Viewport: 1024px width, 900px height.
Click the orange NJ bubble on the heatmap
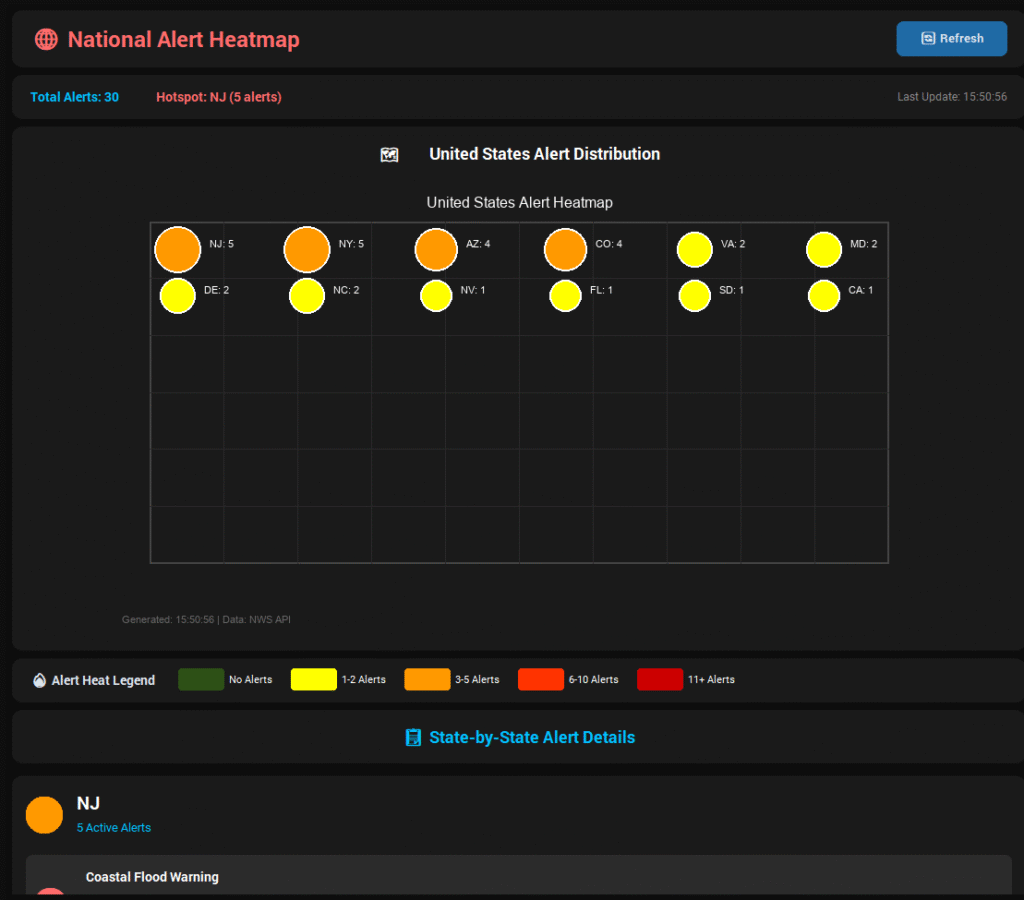tap(177, 249)
